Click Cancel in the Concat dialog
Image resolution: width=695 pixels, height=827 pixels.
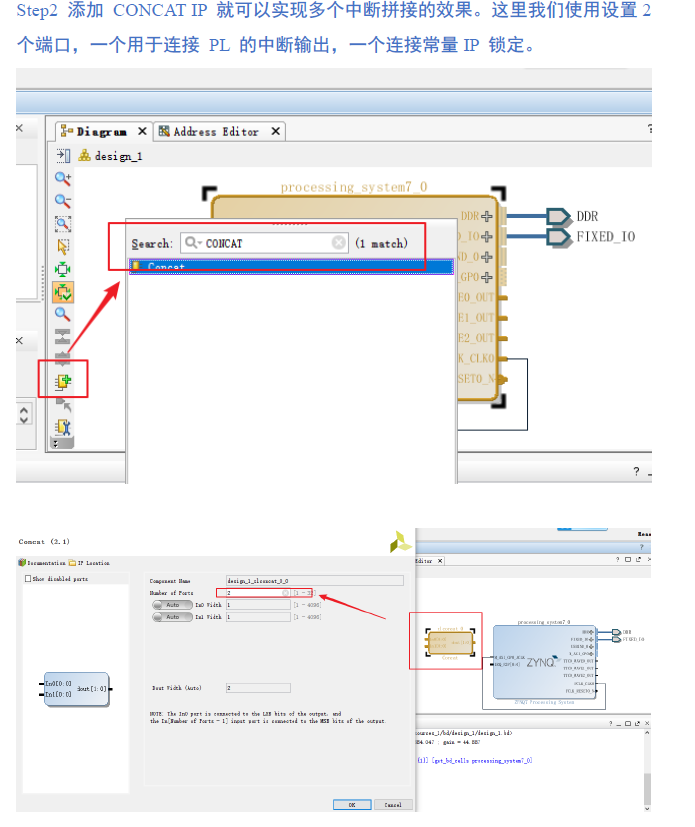(x=393, y=805)
